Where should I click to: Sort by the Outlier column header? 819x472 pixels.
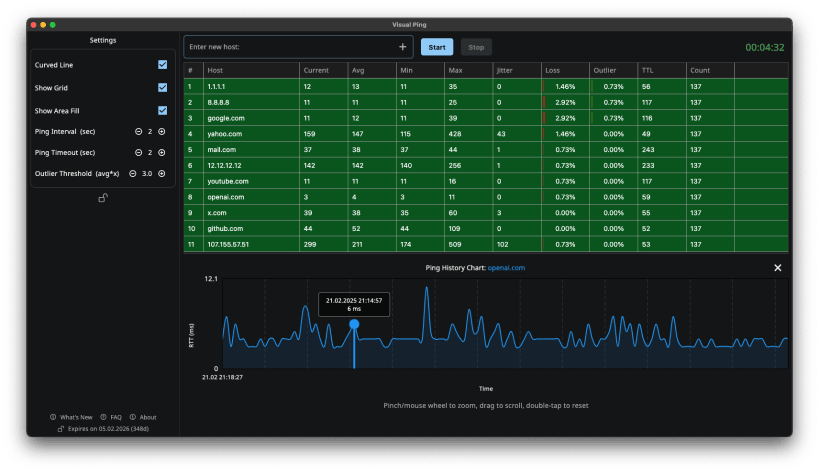tap(614, 70)
